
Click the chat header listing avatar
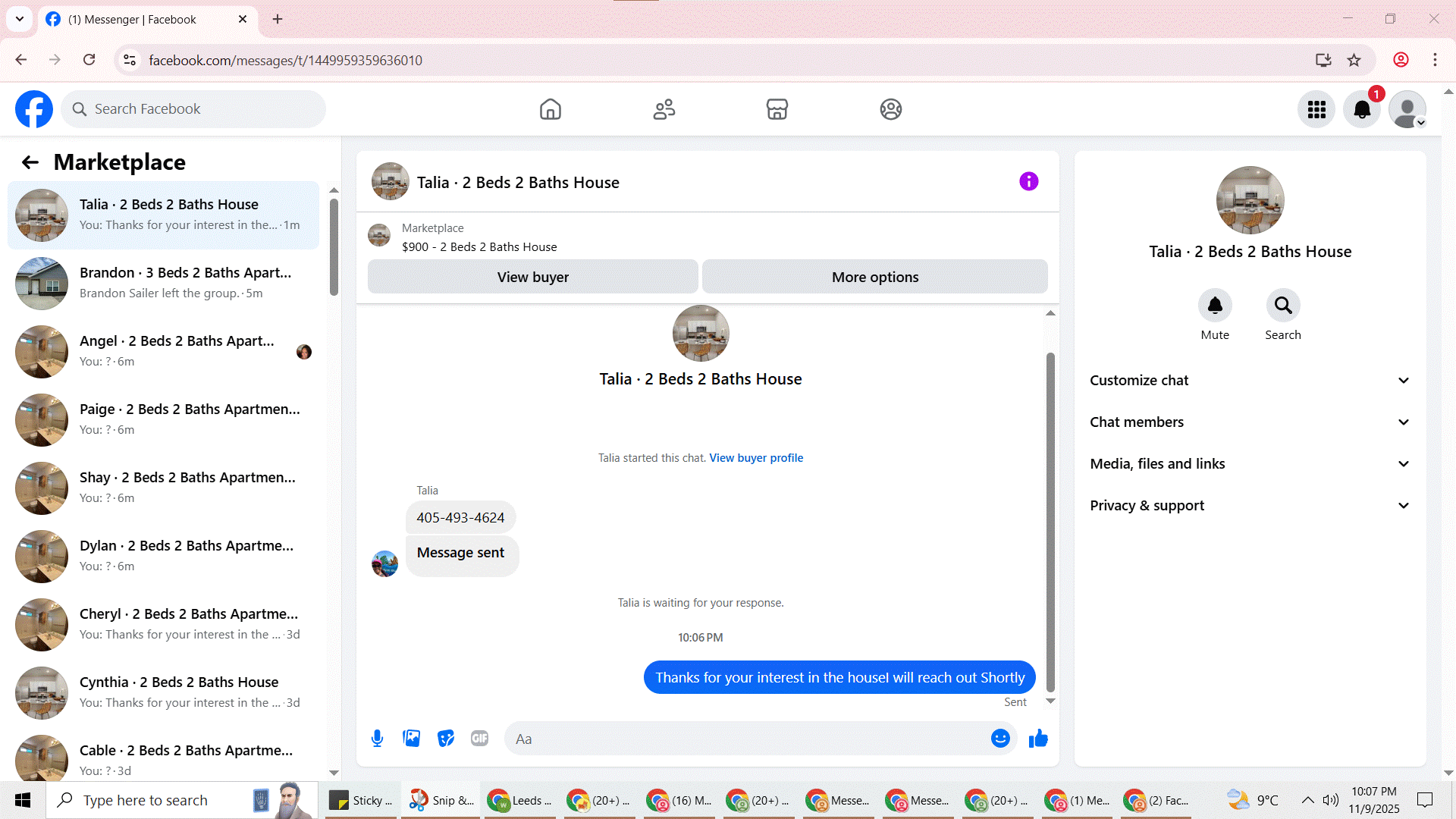coord(391,181)
